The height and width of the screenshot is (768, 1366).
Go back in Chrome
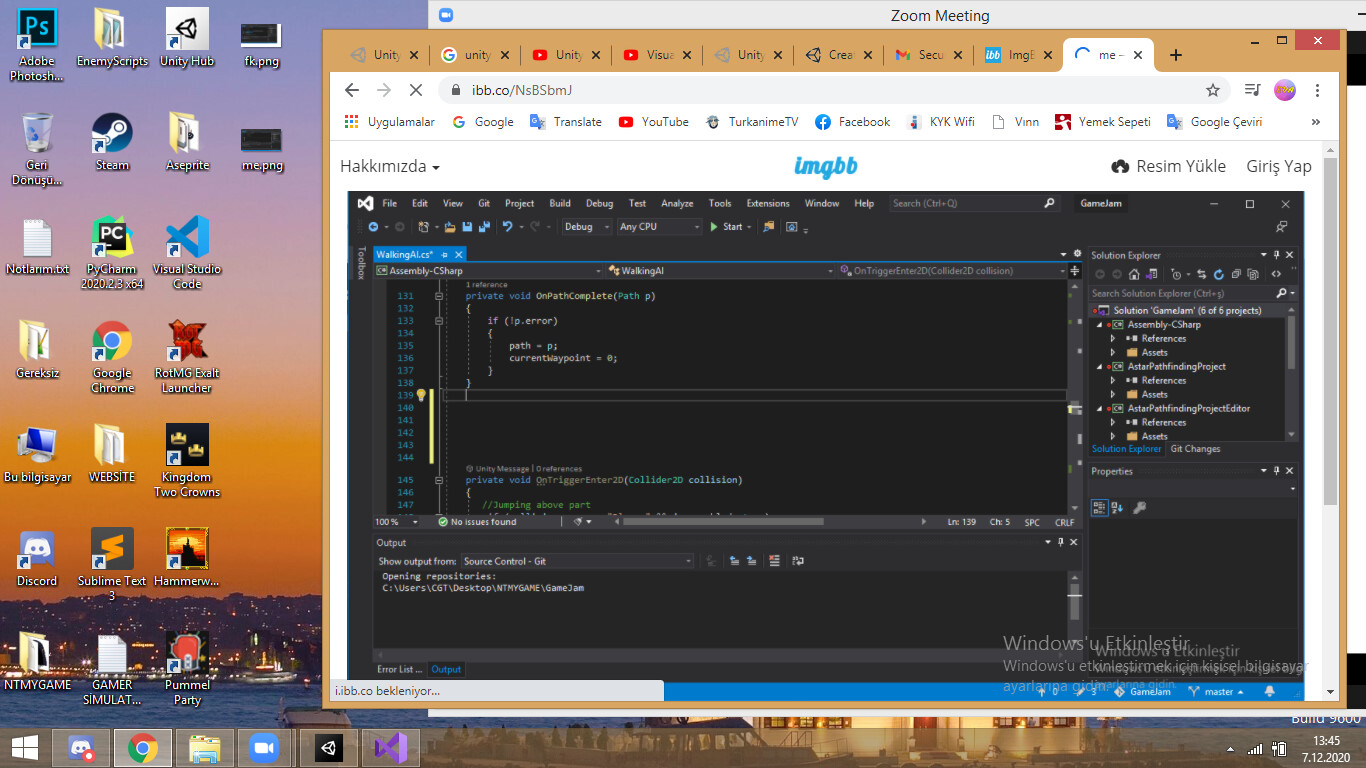(x=351, y=90)
